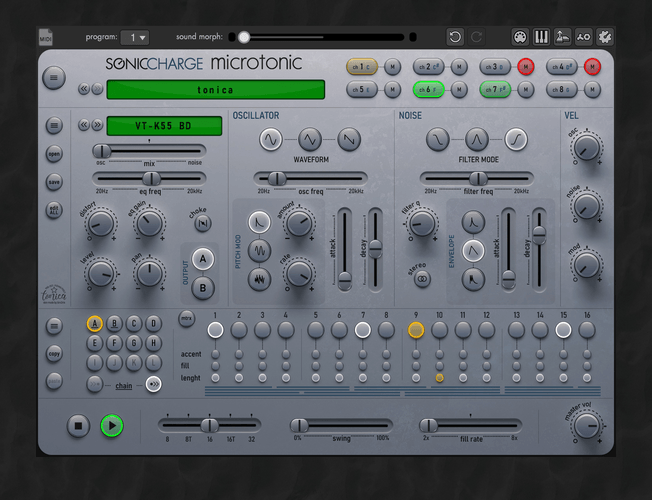Choose the sine pitch mod mode

[259, 250]
